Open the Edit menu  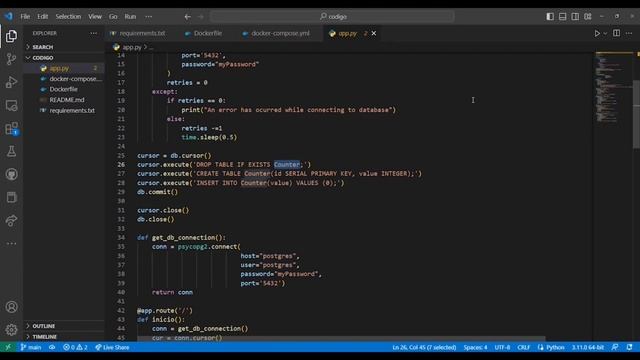pos(43,17)
